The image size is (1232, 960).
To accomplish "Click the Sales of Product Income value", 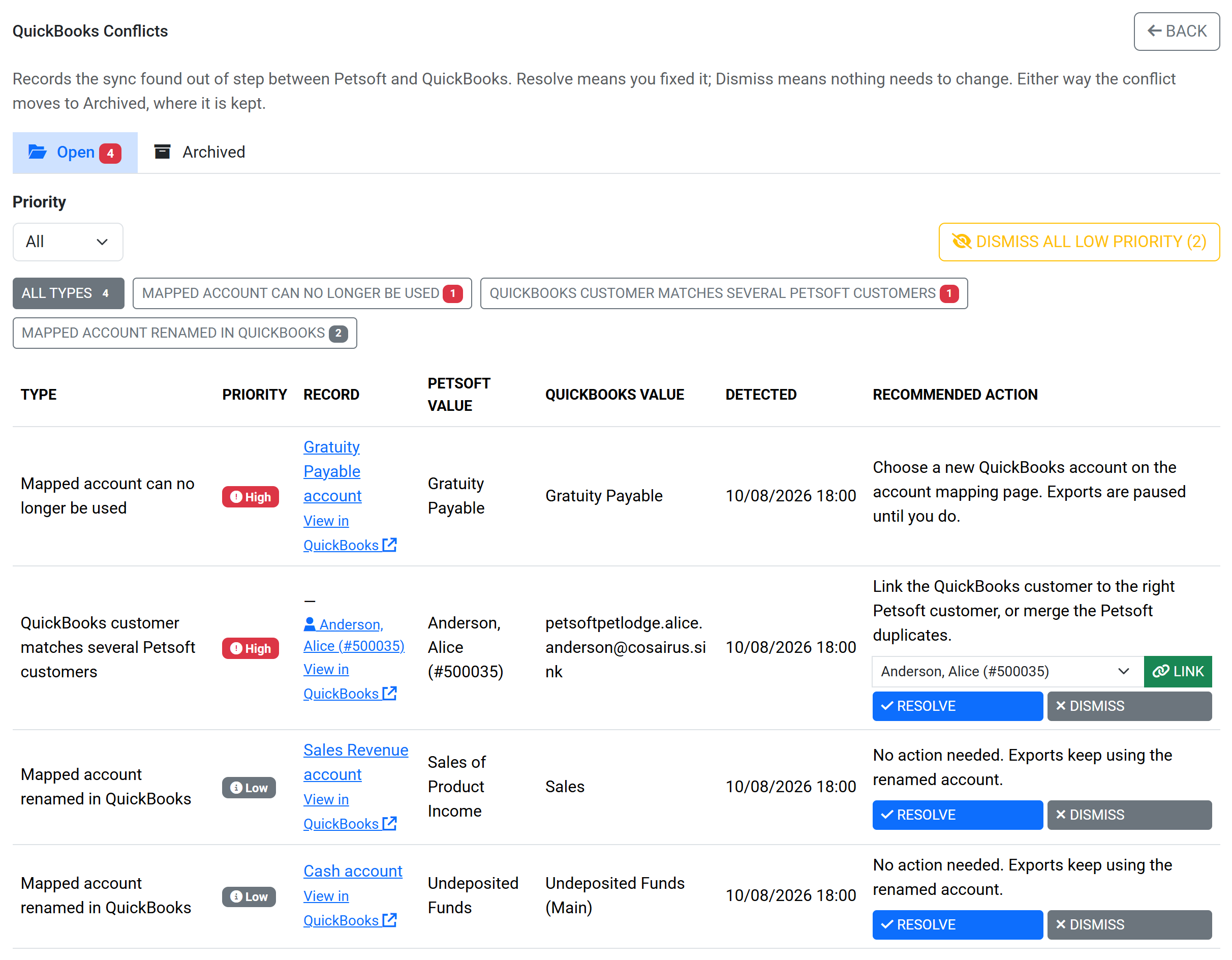I will (x=456, y=786).
